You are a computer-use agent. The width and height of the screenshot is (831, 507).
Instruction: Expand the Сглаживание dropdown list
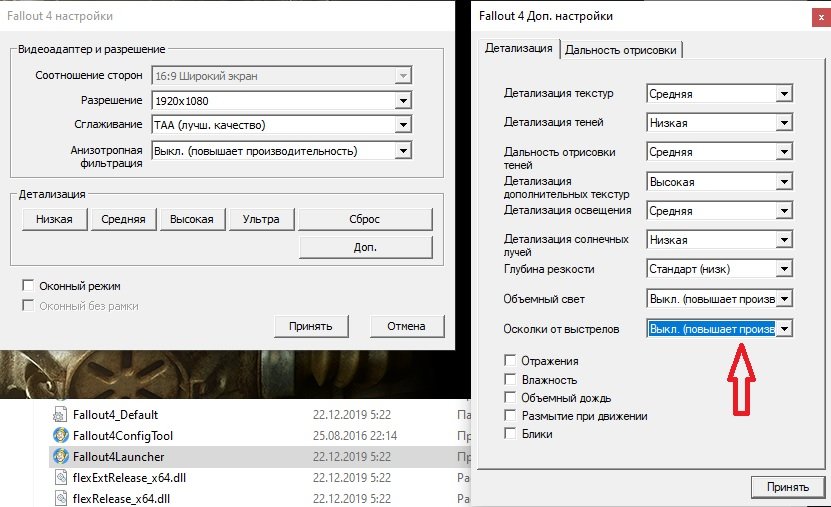click(x=402, y=125)
